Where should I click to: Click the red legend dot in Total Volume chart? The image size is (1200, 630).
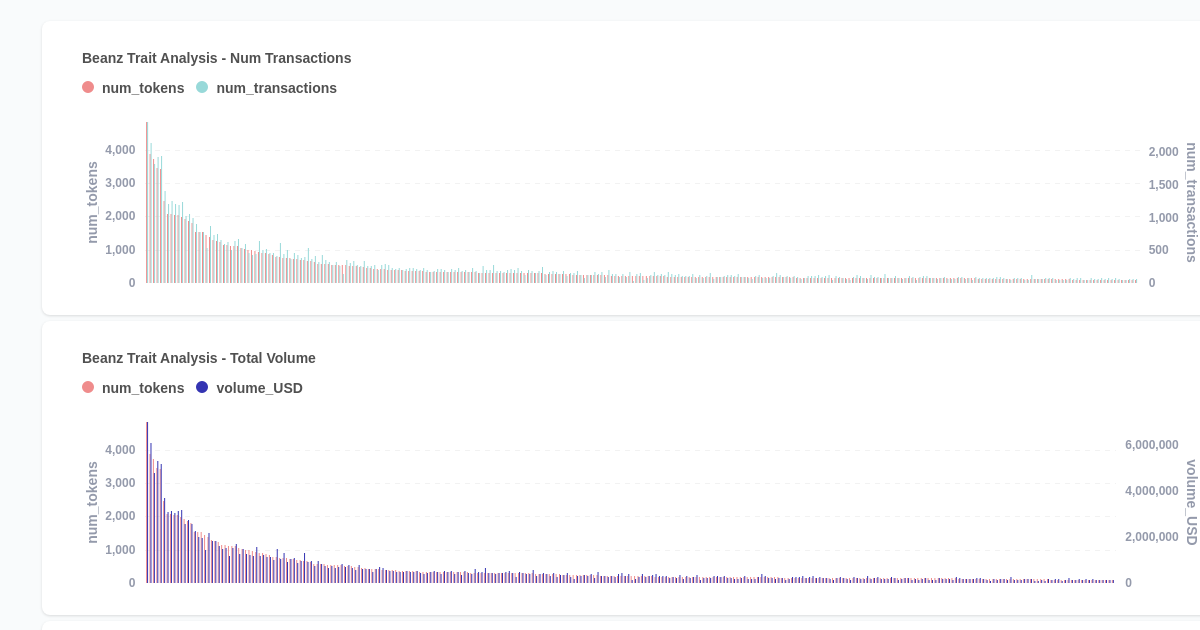tap(88, 388)
